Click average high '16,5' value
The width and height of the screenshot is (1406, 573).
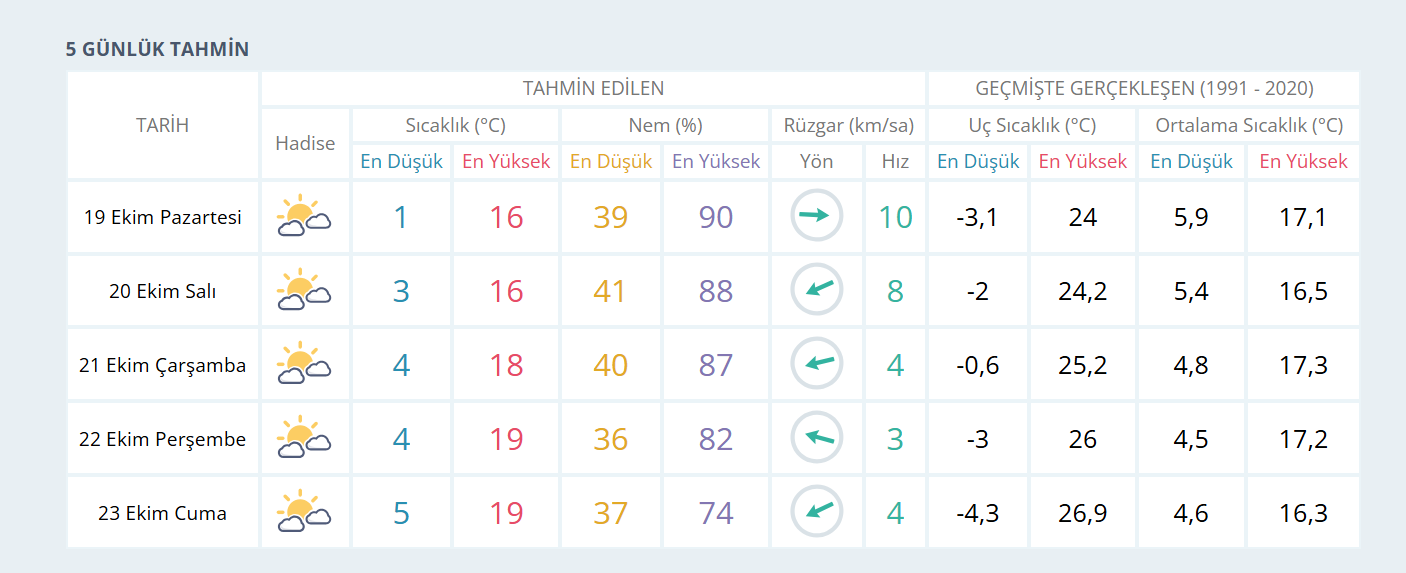(x=1303, y=291)
